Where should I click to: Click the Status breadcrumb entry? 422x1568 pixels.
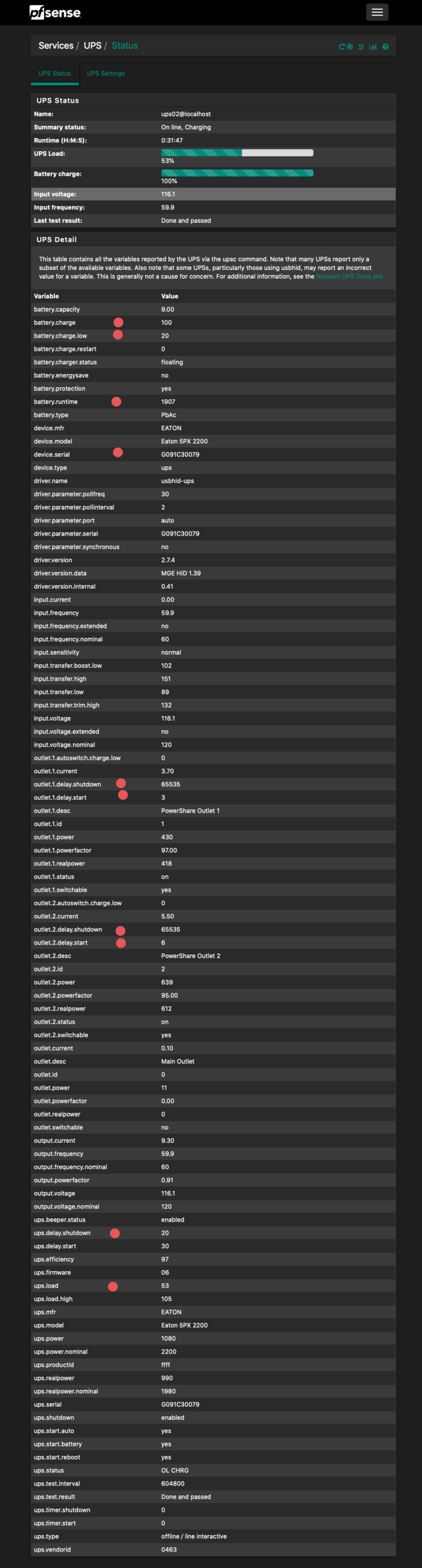124,46
